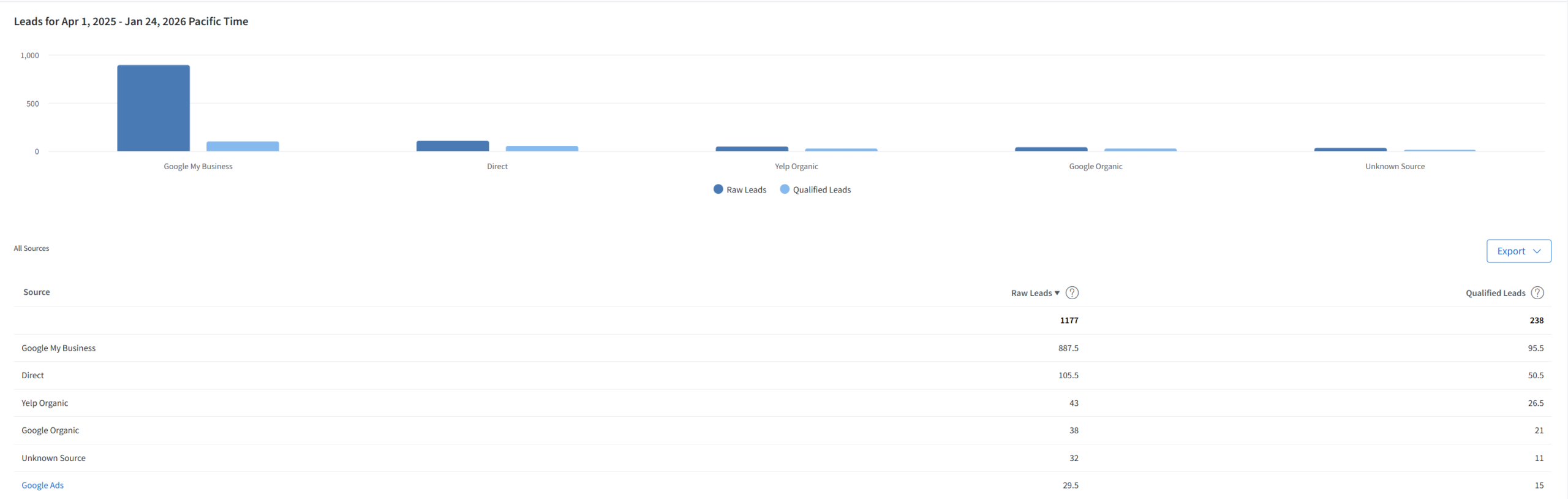Click help icon beside Raw Leads column

click(x=1072, y=293)
